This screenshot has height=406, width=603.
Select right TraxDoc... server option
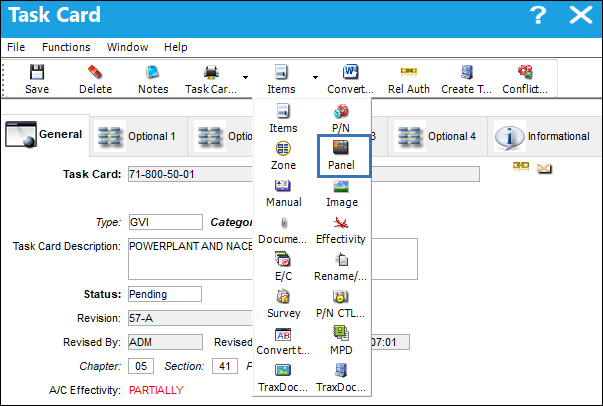(341, 378)
